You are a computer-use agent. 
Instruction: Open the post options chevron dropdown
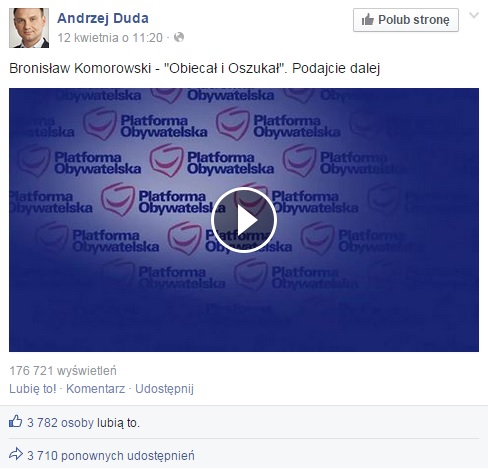coord(474,15)
